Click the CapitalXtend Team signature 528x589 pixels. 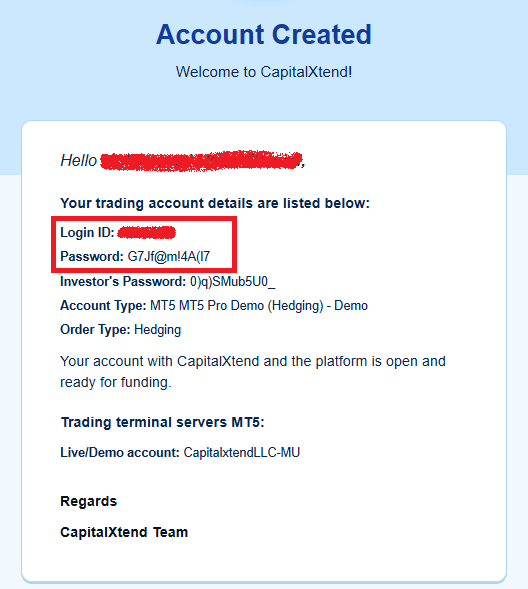[124, 532]
